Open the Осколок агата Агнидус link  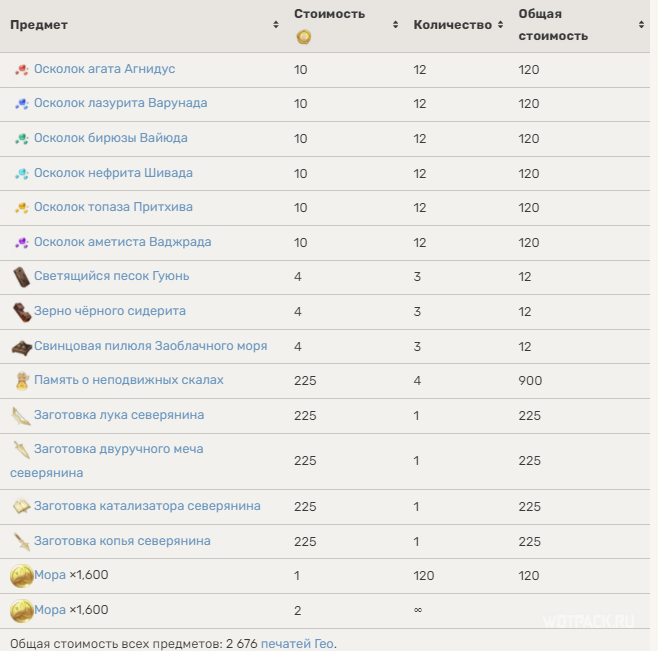pyautogui.click(x=104, y=69)
